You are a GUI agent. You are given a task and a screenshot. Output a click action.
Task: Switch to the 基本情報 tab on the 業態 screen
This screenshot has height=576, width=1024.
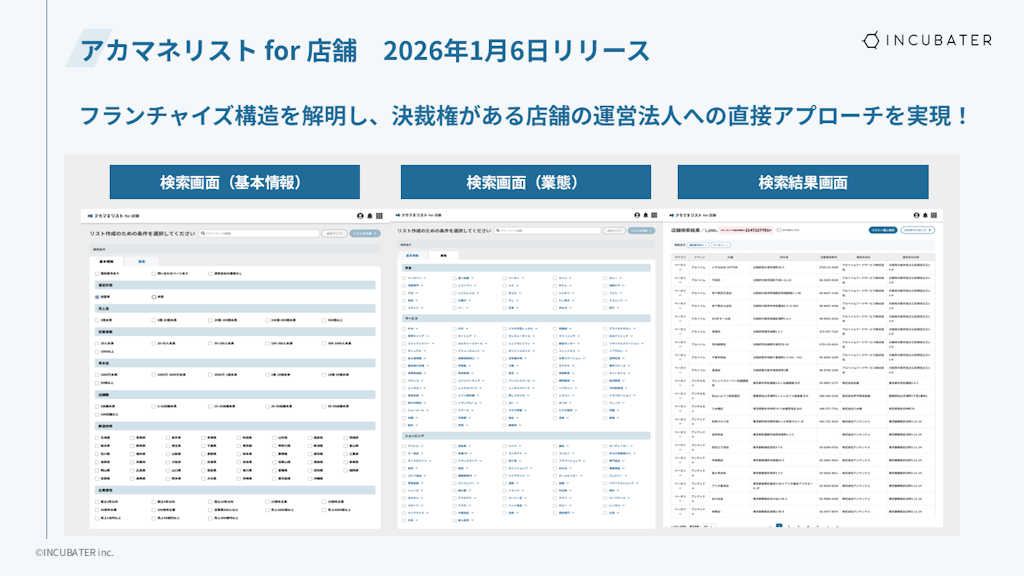412,255
